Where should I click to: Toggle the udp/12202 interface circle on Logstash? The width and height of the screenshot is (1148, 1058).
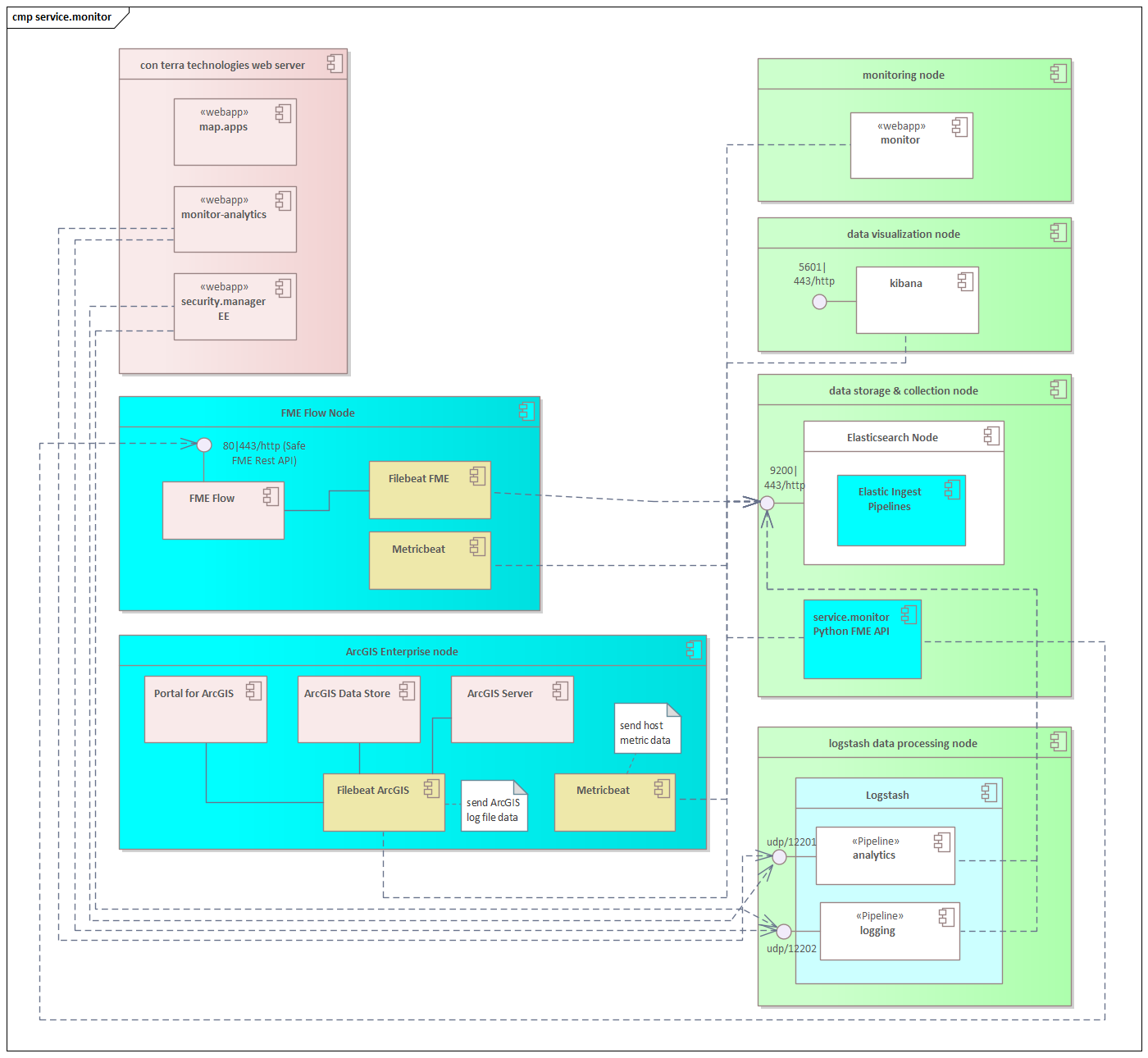pos(783,931)
